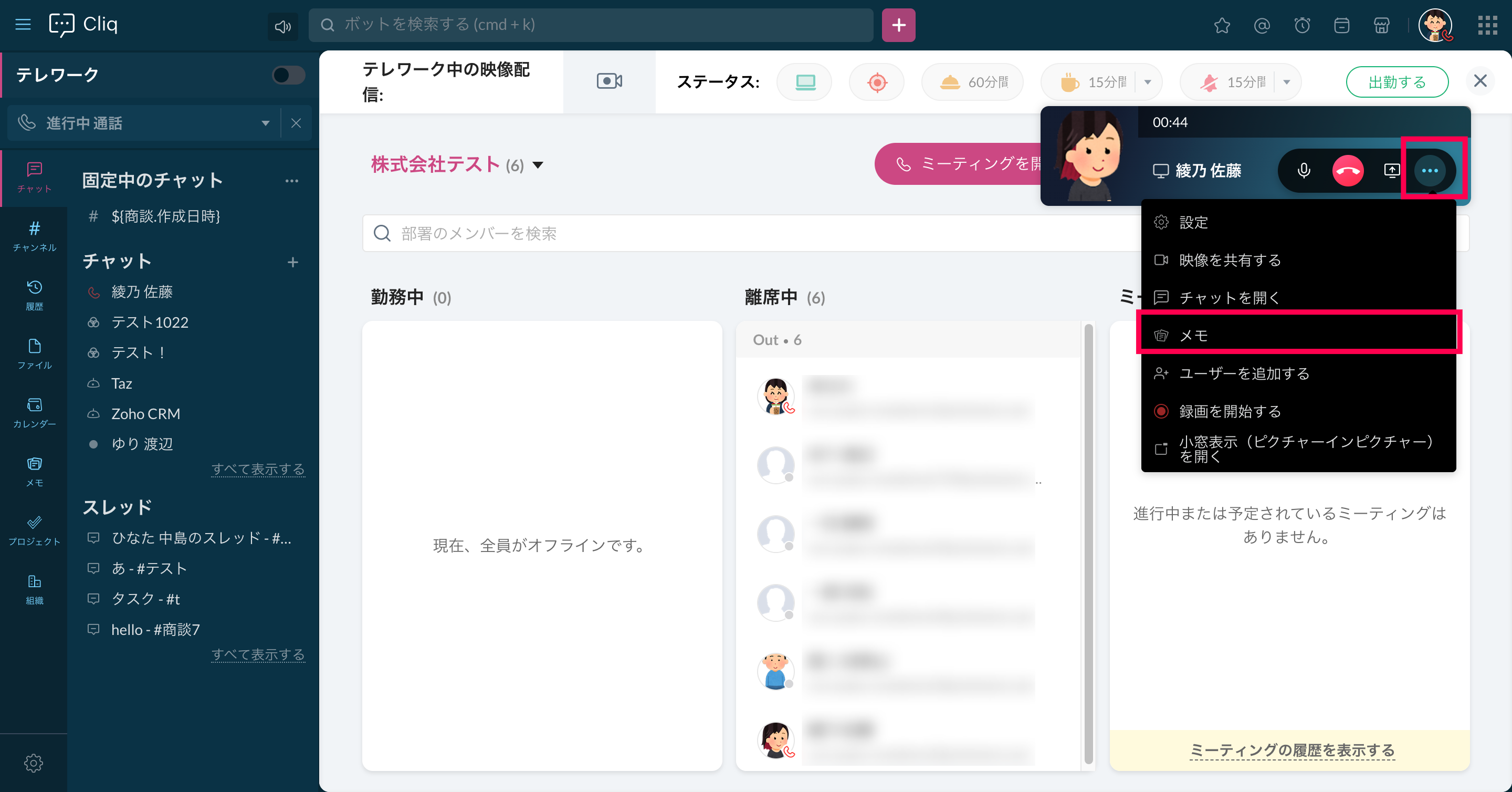
Task: Click the screen share icon in call widget
Action: pos(1391,170)
